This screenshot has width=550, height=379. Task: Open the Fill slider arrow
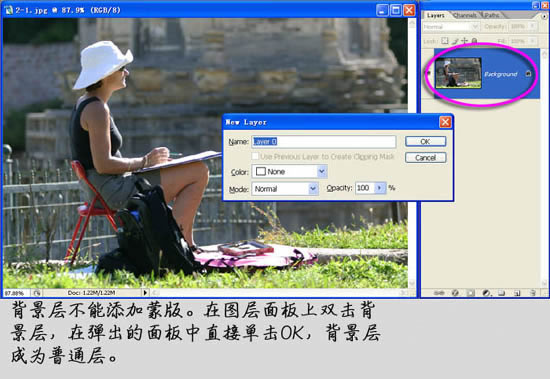(x=532, y=41)
